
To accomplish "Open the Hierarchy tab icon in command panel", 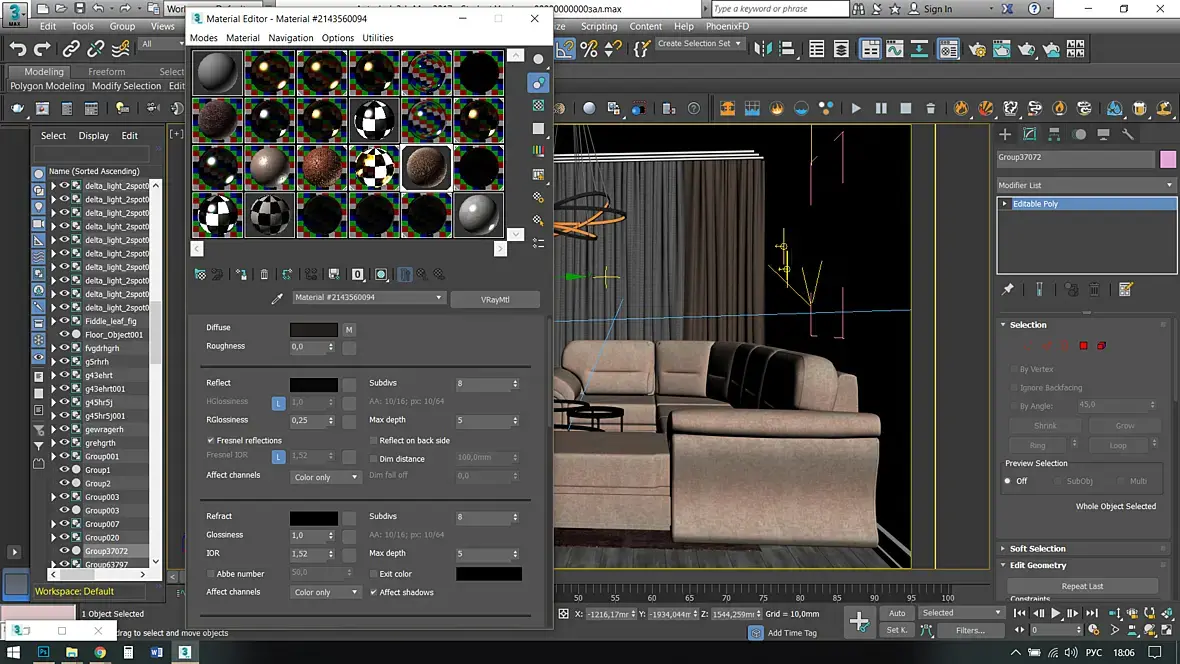I will point(1055,134).
